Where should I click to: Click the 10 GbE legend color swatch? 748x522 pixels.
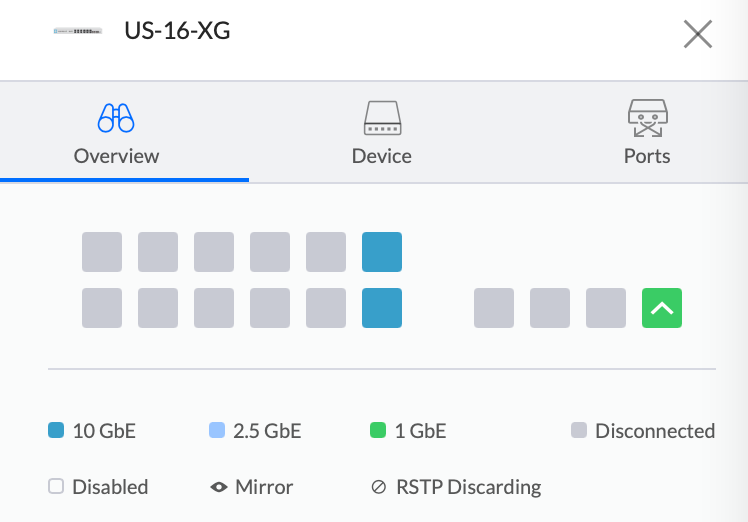tap(56, 432)
